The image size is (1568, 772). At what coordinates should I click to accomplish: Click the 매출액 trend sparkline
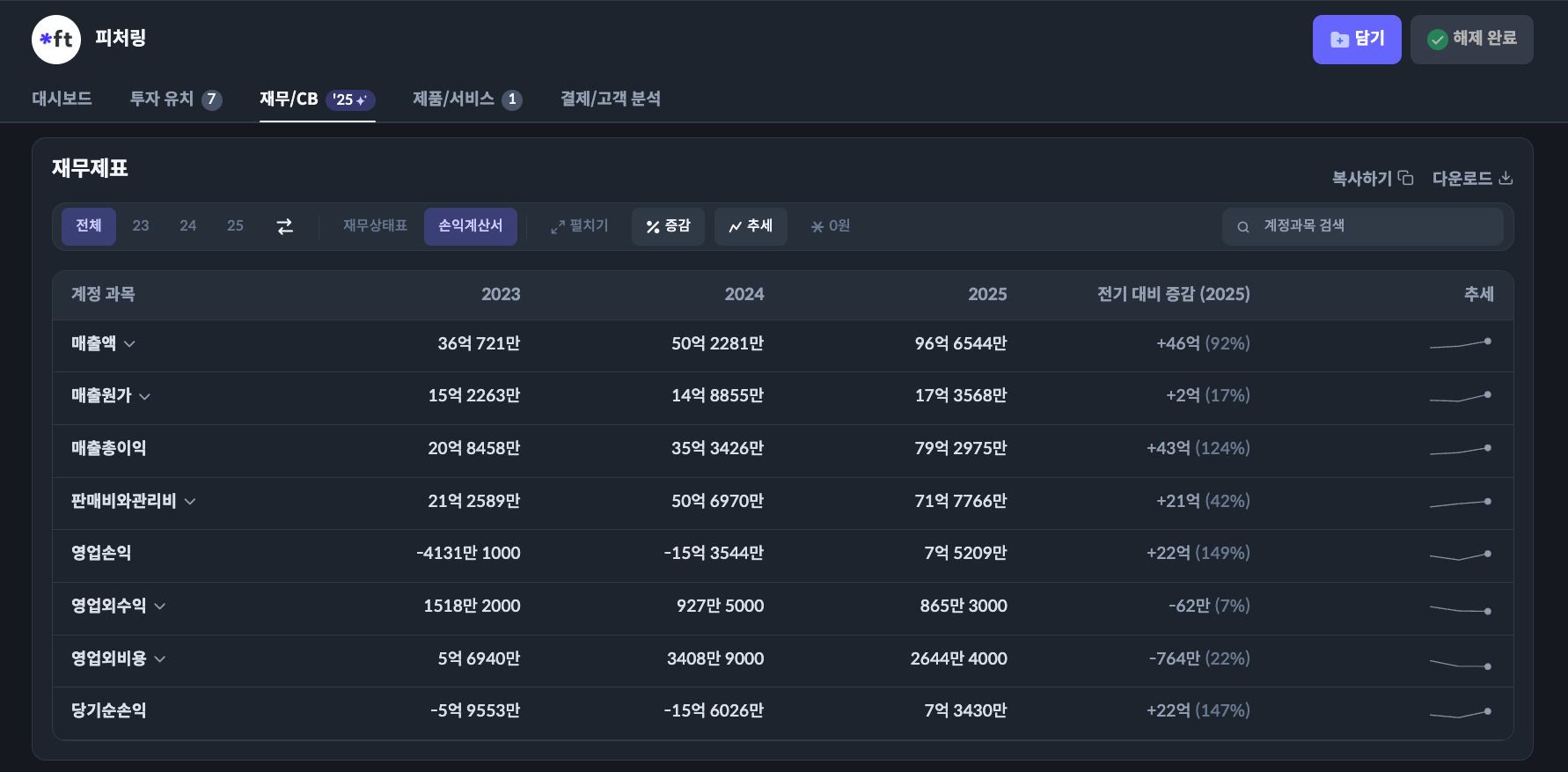pyautogui.click(x=1460, y=343)
